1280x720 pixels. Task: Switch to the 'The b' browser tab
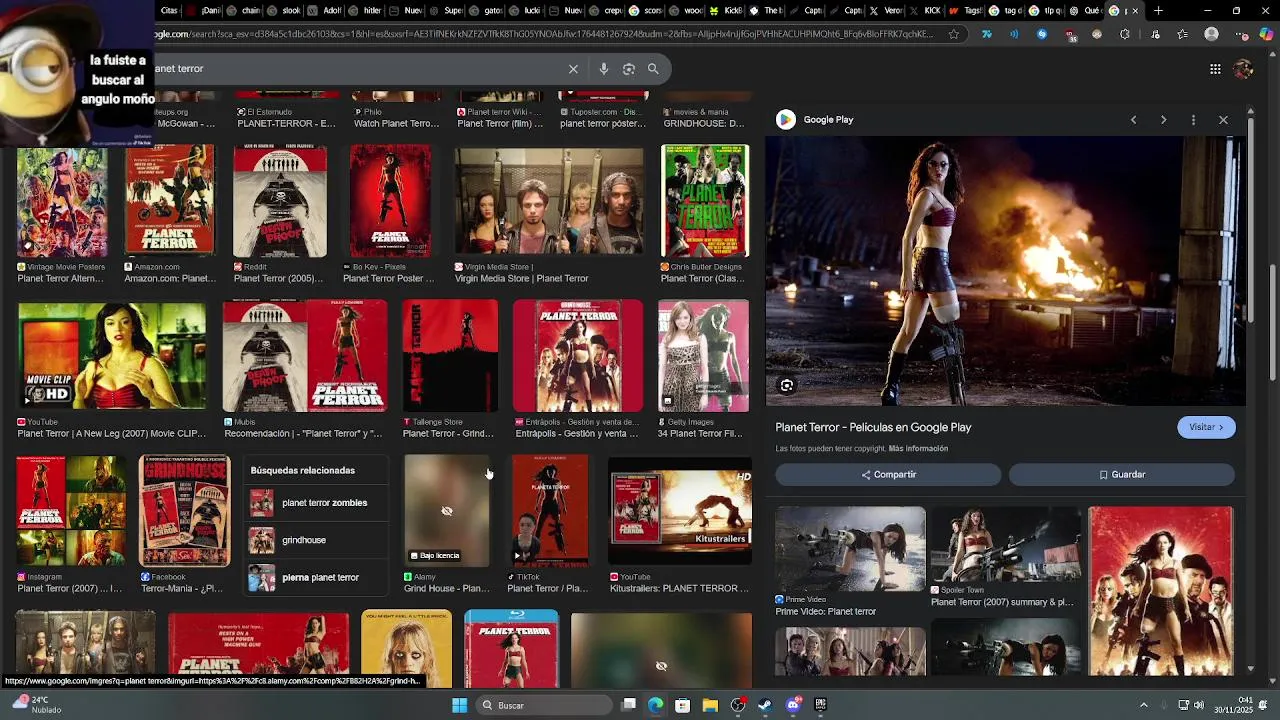point(766,11)
